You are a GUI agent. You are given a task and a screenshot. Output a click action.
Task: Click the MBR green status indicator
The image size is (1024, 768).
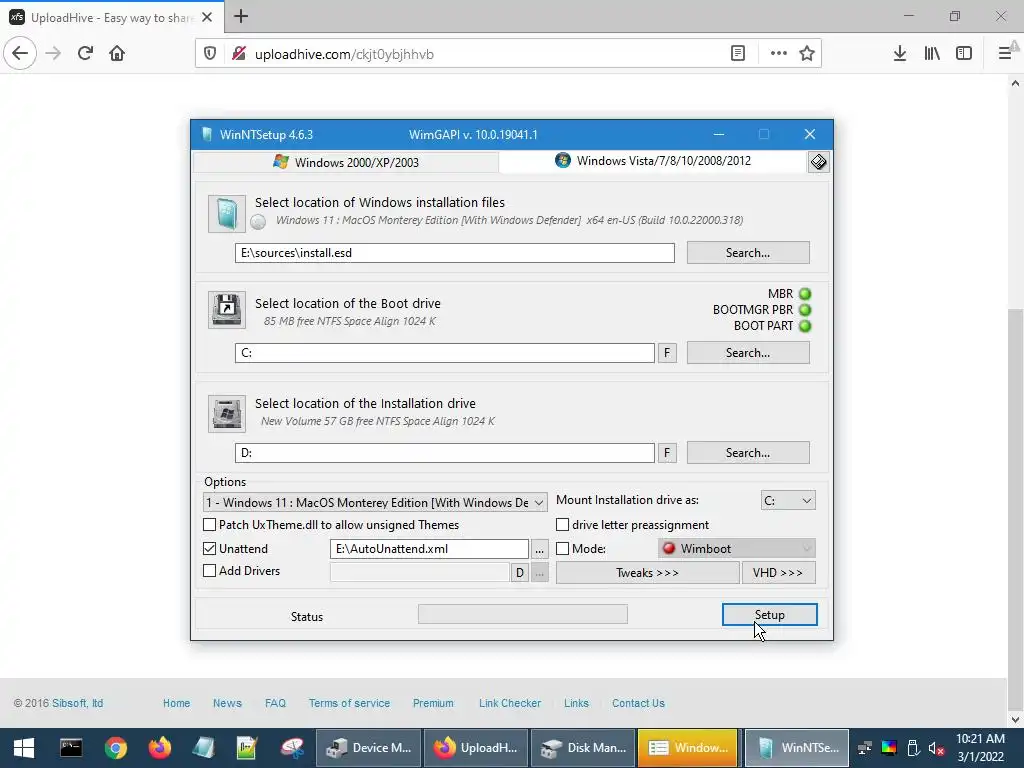[x=805, y=294]
